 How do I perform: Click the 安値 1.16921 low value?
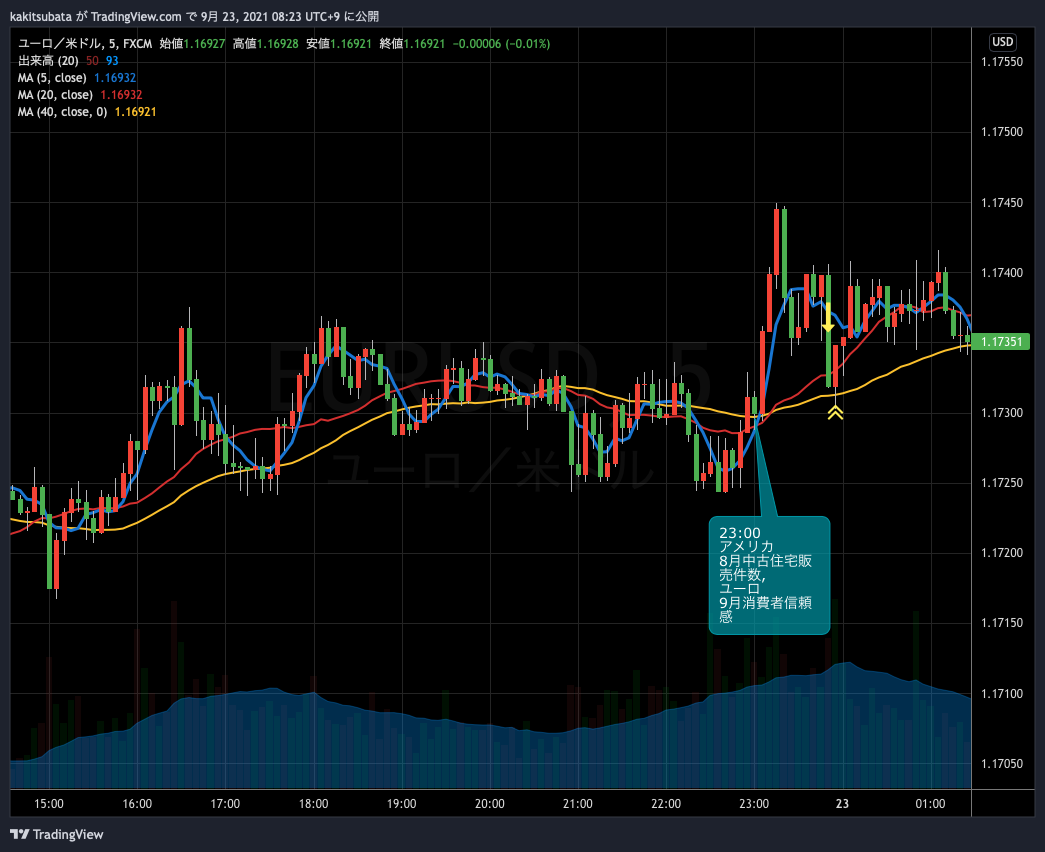pyautogui.click(x=339, y=44)
